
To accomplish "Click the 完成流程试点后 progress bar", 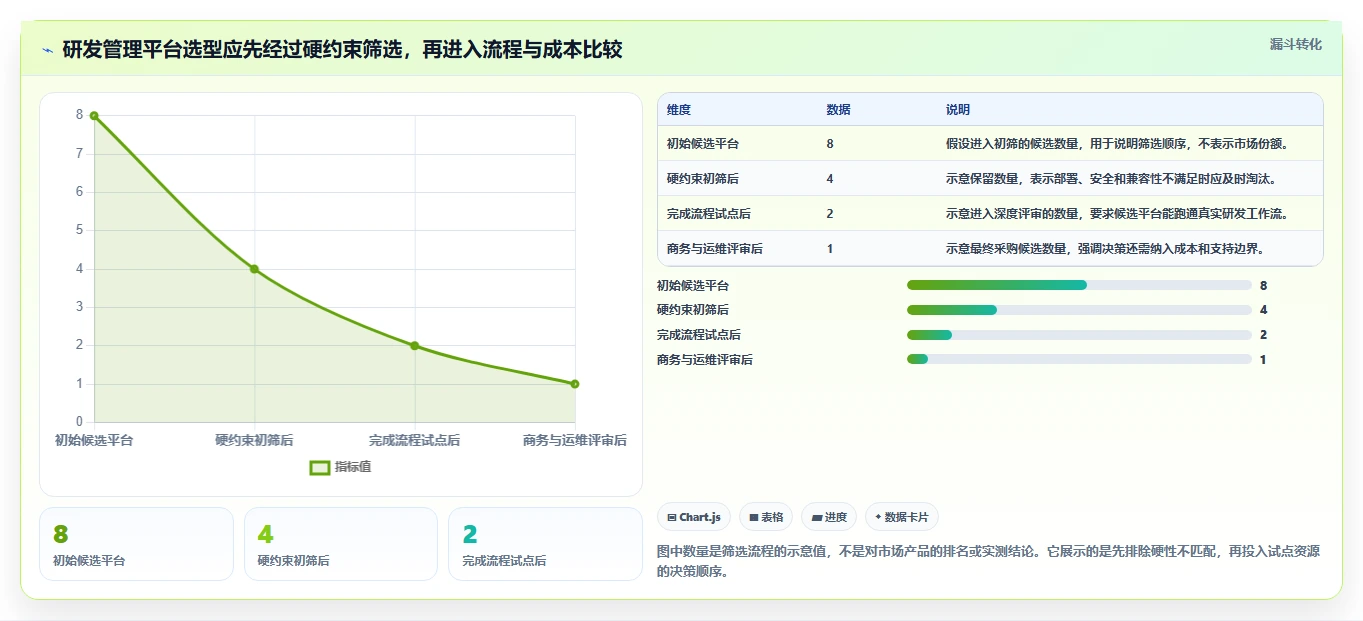I will (1079, 335).
